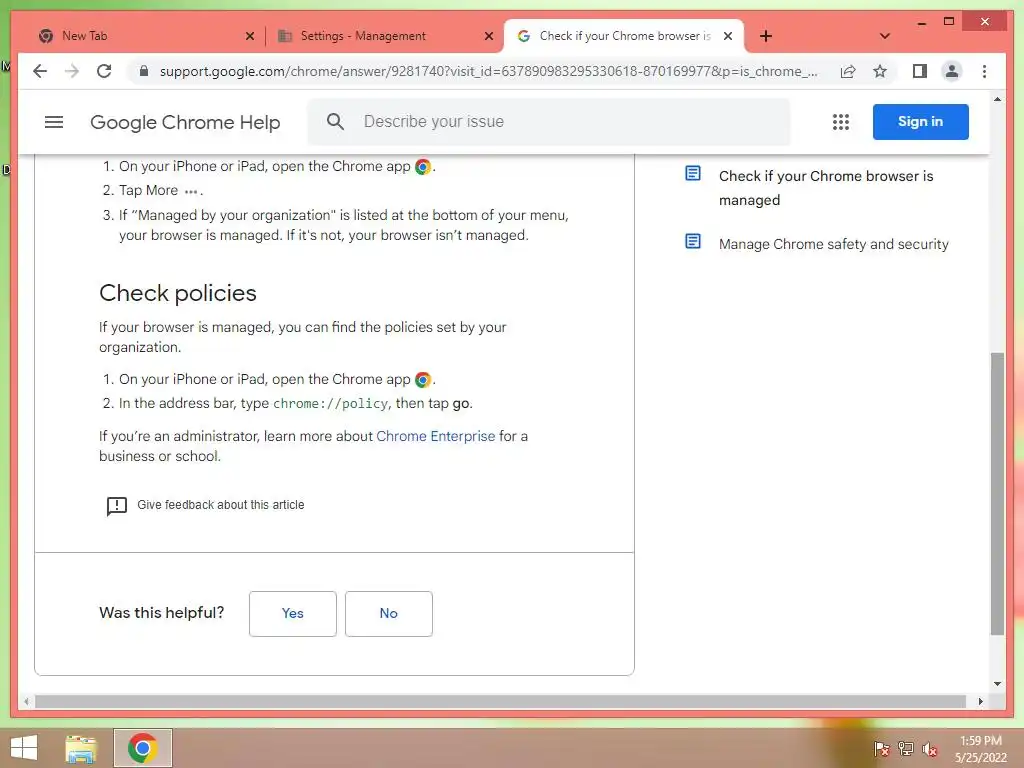This screenshot has width=1024, height=768.
Task: Click Yes for Was this helpful
Action: [x=293, y=613]
